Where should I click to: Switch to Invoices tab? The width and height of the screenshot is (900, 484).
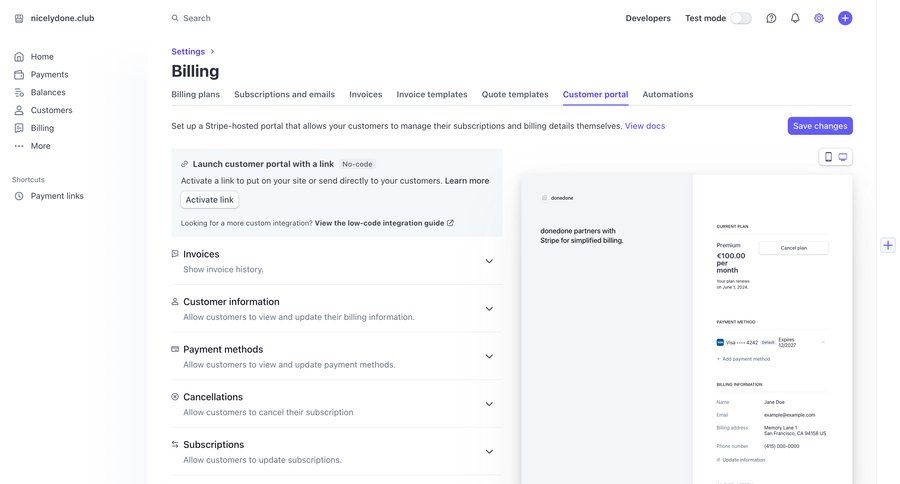pos(366,94)
